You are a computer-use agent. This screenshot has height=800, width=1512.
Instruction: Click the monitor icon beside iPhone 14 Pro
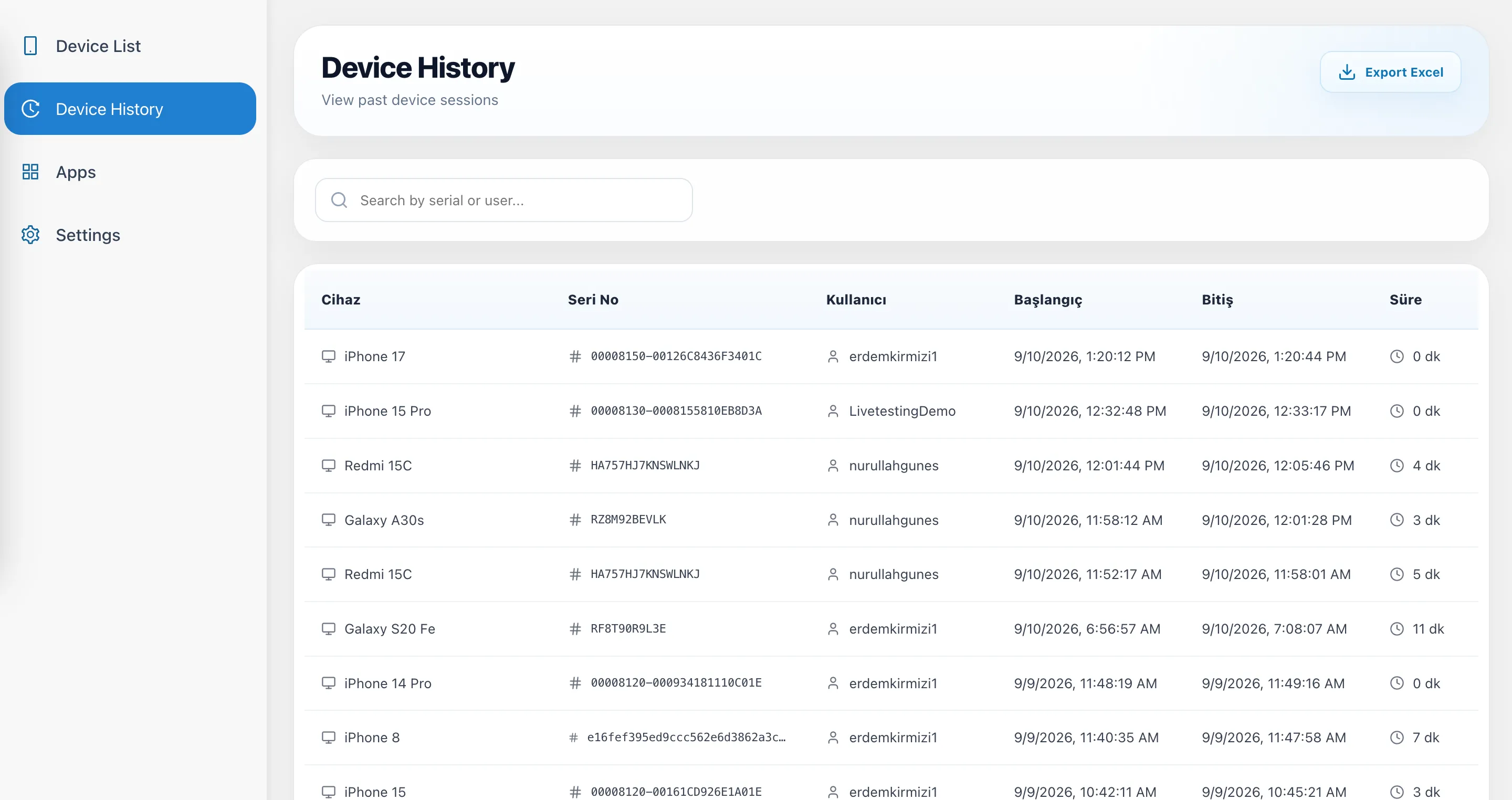tap(329, 683)
